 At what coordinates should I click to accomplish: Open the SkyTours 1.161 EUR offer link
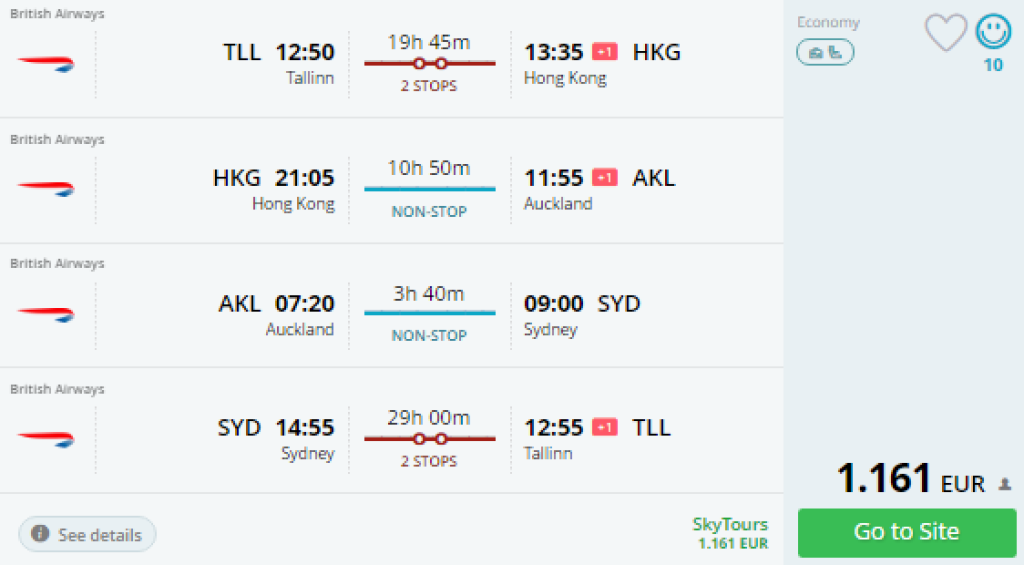pyautogui.click(x=730, y=534)
